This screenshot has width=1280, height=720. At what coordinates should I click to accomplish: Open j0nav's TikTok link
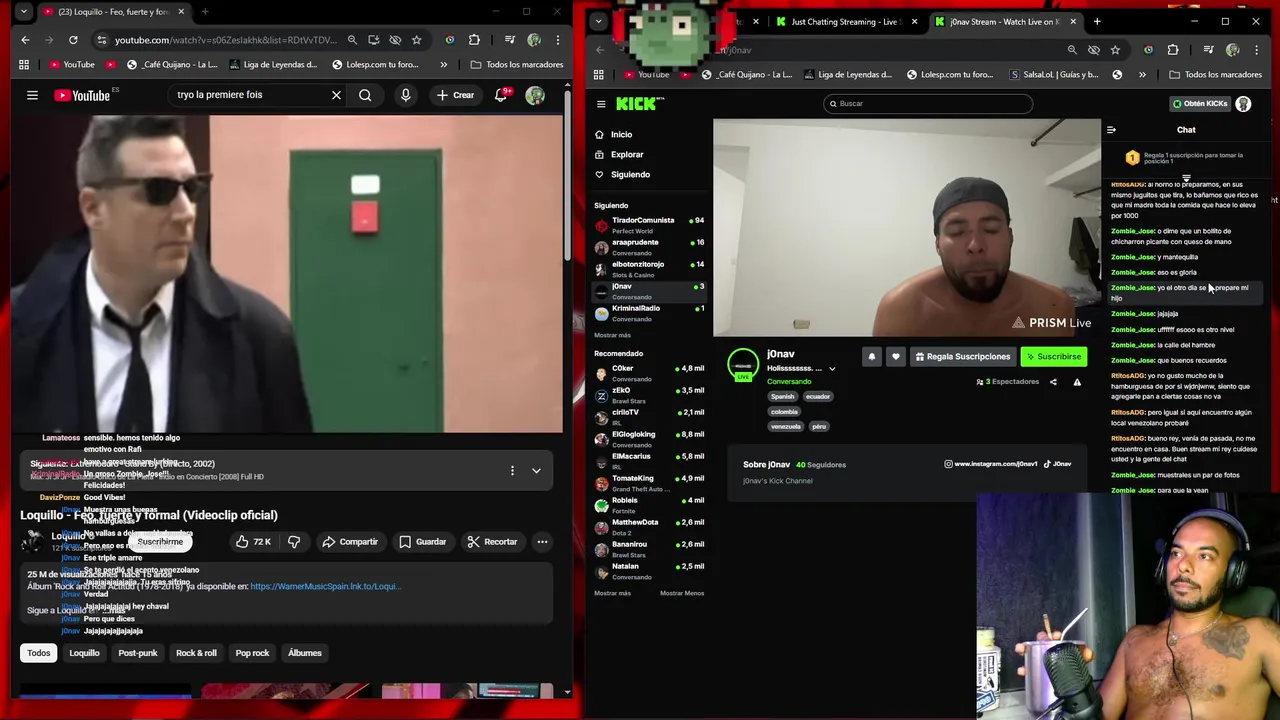click(x=1059, y=464)
